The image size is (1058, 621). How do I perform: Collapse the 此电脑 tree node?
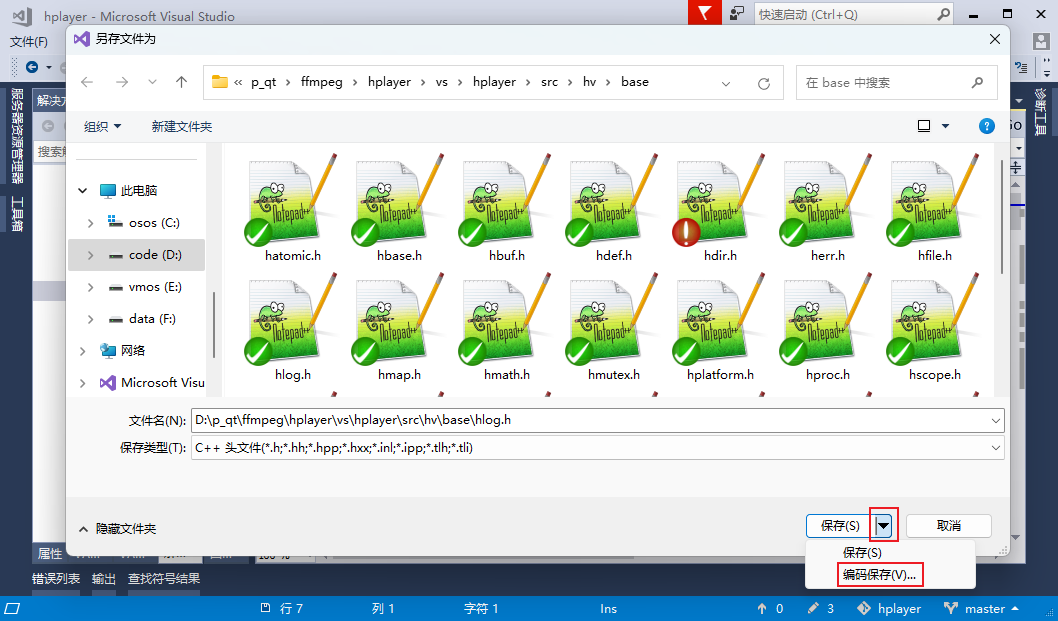tap(82, 191)
